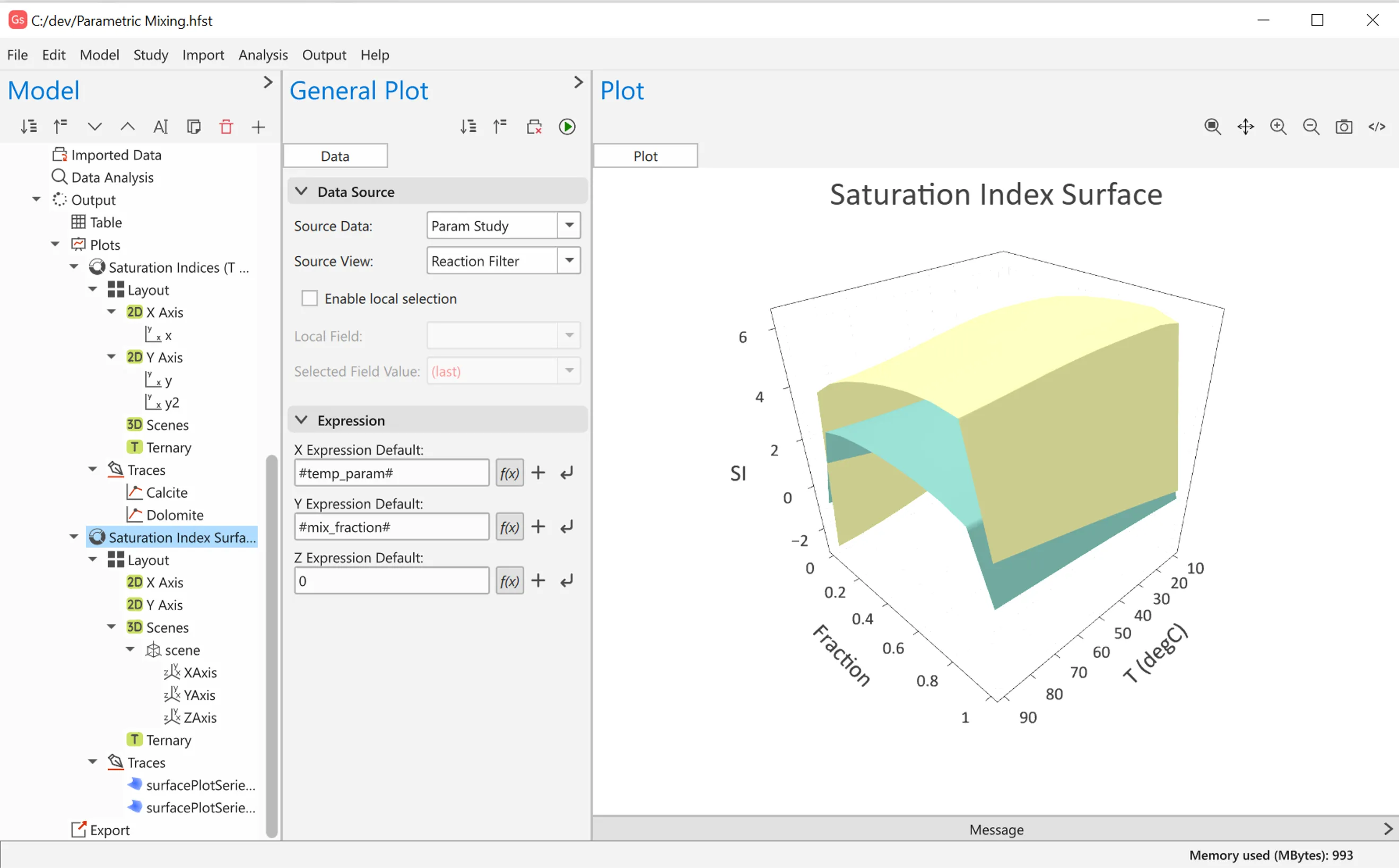Open the Source View dropdown
The width and height of the screenshot is (1399, 868).
(569, 261)
